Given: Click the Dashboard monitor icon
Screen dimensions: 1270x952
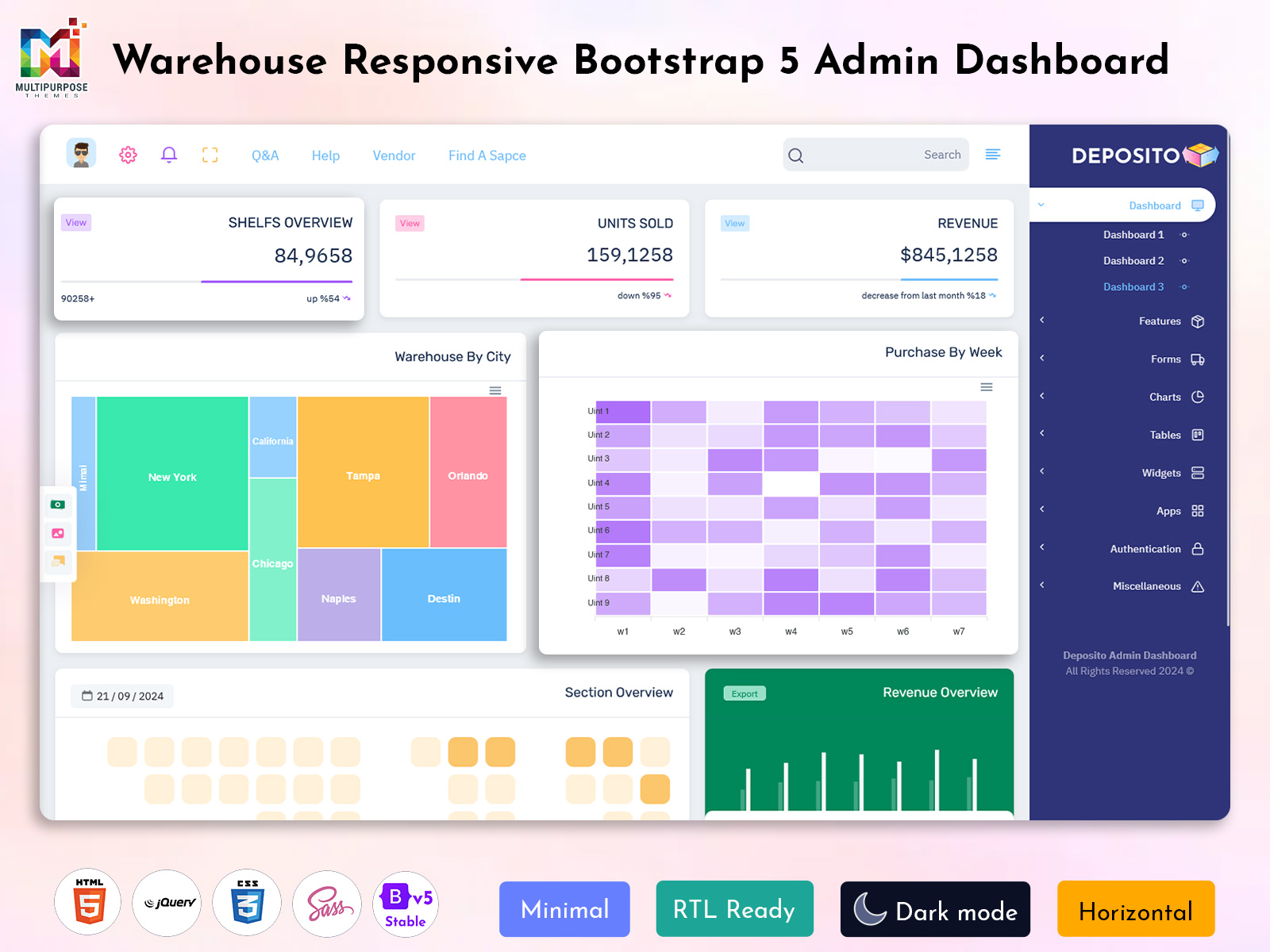Looking at the screenshot, I should (1198, 205).
